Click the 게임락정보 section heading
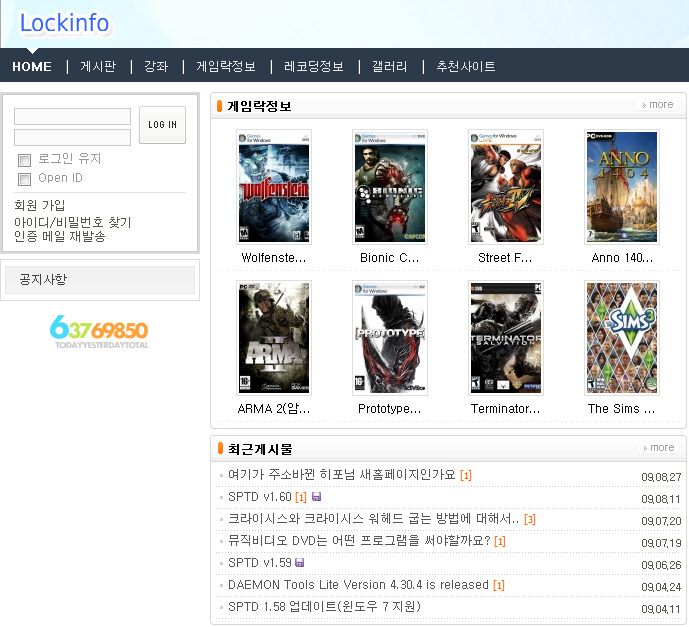 (x=259, y=106)
